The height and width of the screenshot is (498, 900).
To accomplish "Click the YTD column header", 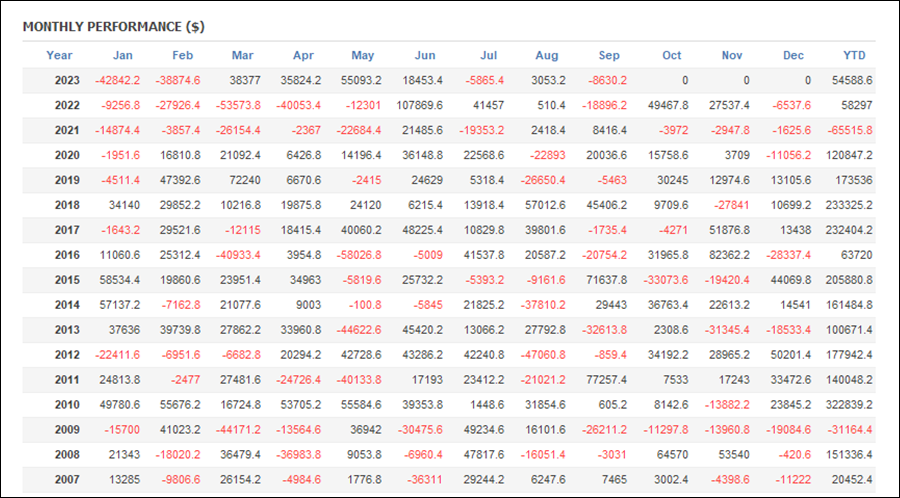I will [x=854, y=56].
